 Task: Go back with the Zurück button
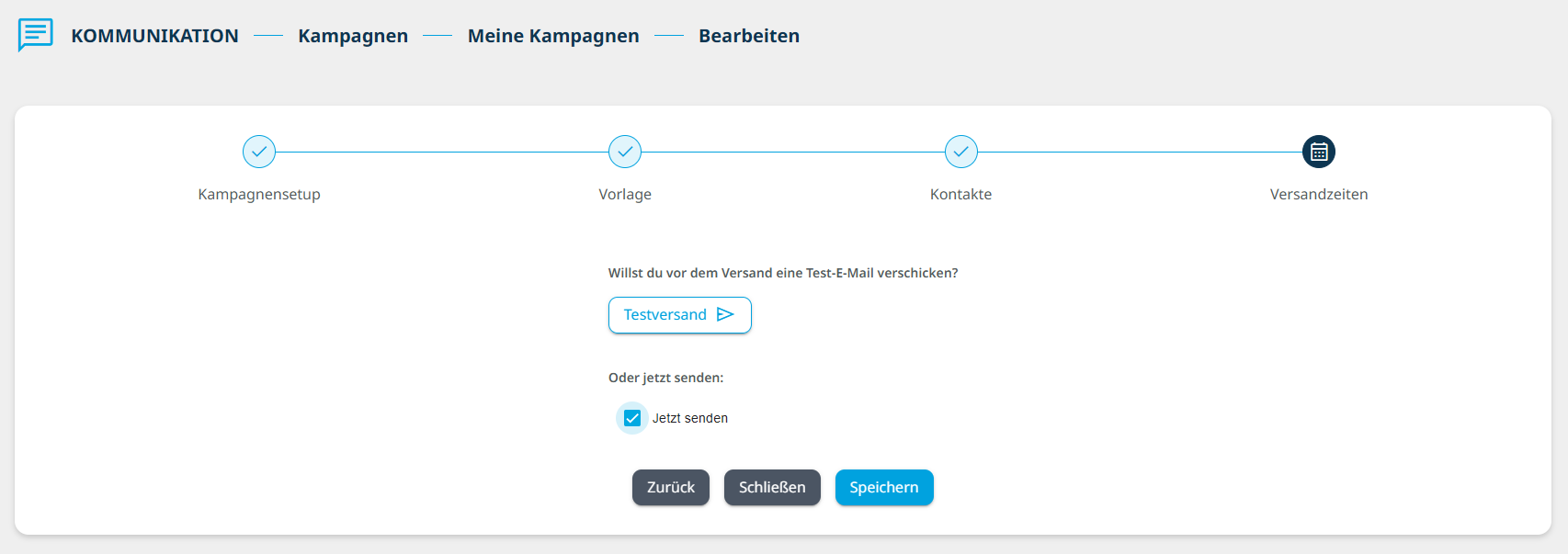pyautogui.click(x=671, y=488)
